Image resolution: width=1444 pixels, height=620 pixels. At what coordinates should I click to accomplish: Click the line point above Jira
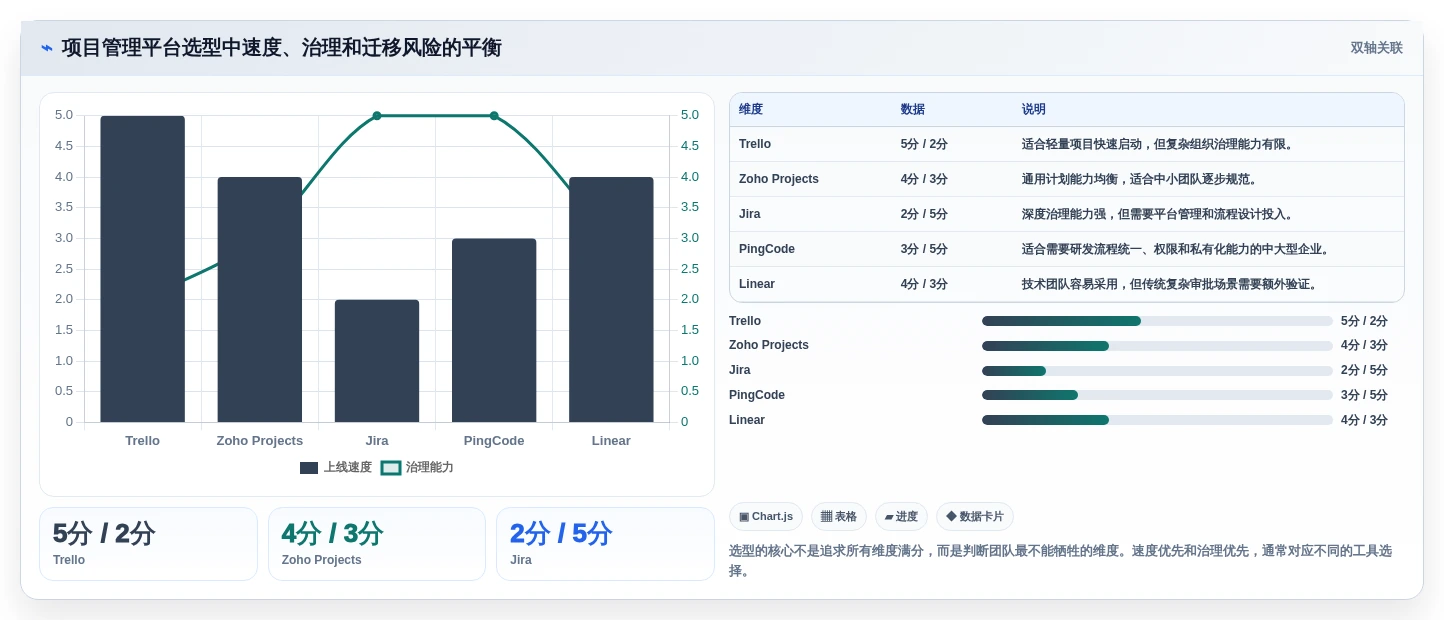point(377,116)
